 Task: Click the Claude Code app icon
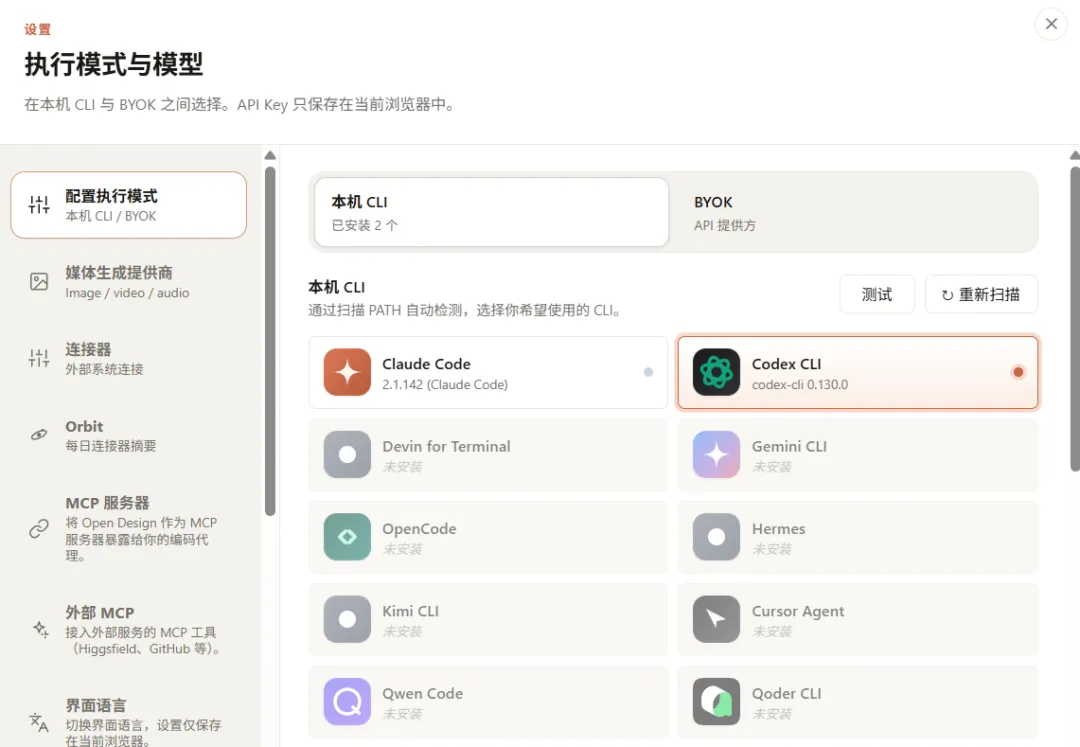(x=347, y=372)
